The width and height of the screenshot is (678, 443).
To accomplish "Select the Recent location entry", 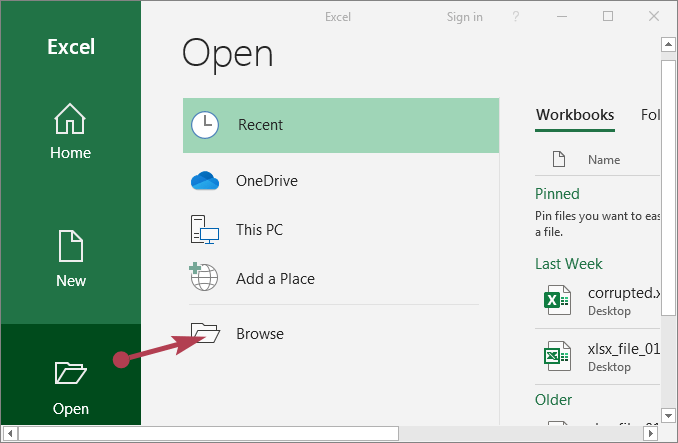I will click(341, 125).
